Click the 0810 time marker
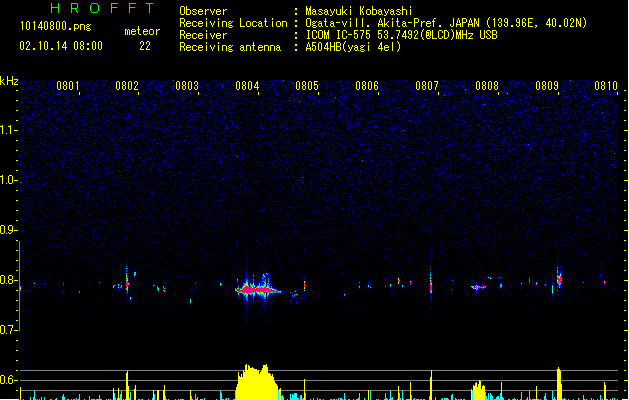 click(606, 86)
